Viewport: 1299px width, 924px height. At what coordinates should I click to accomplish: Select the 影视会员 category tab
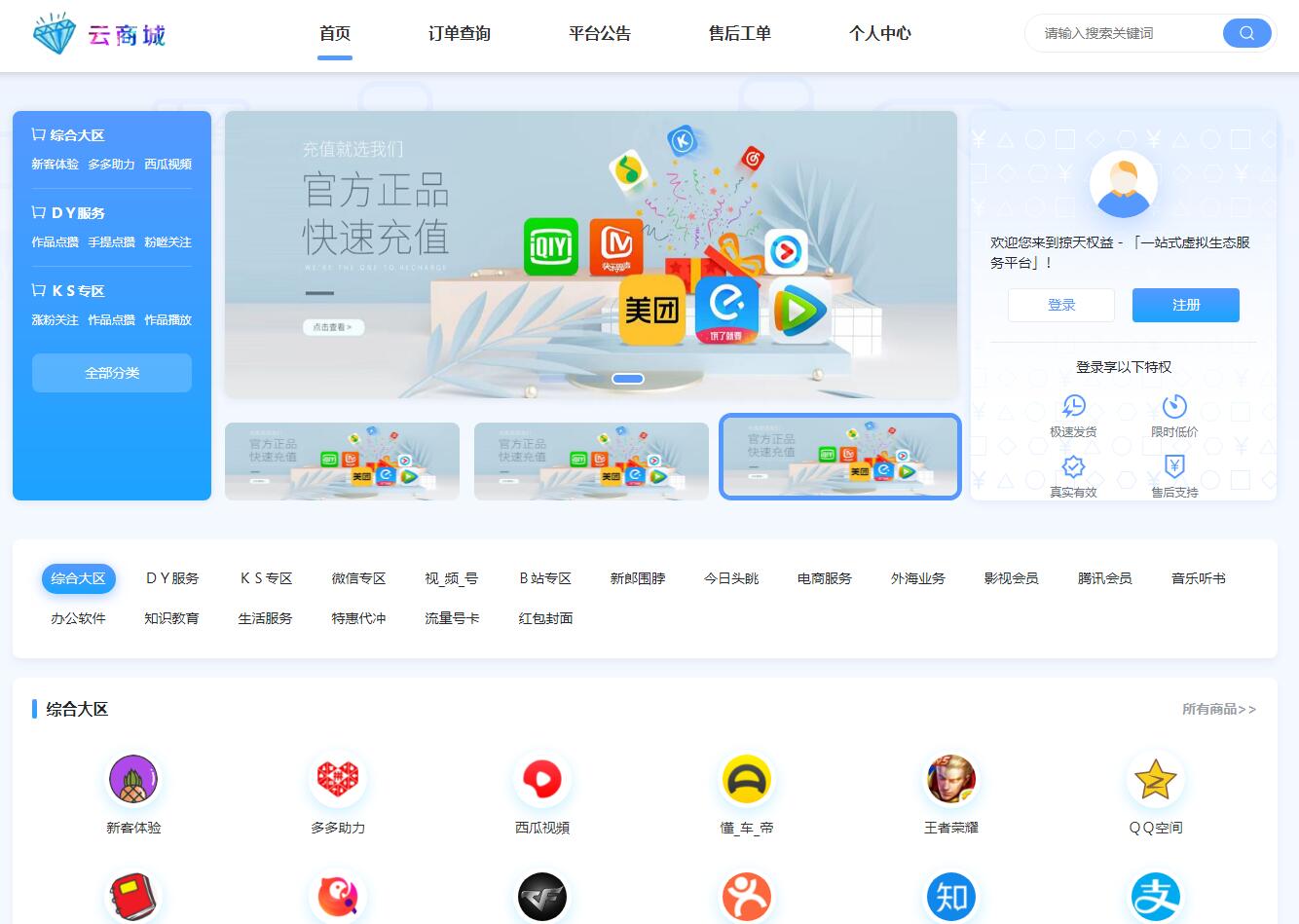[1012, 578]
